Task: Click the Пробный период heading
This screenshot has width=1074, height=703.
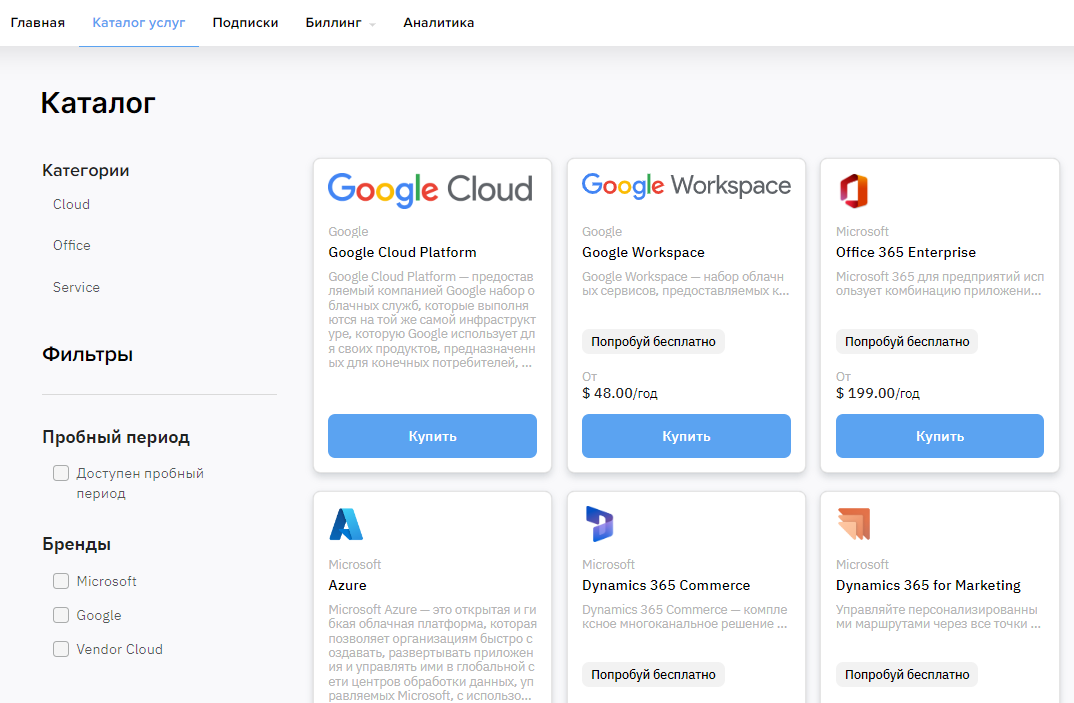Action: click(116, 437)
